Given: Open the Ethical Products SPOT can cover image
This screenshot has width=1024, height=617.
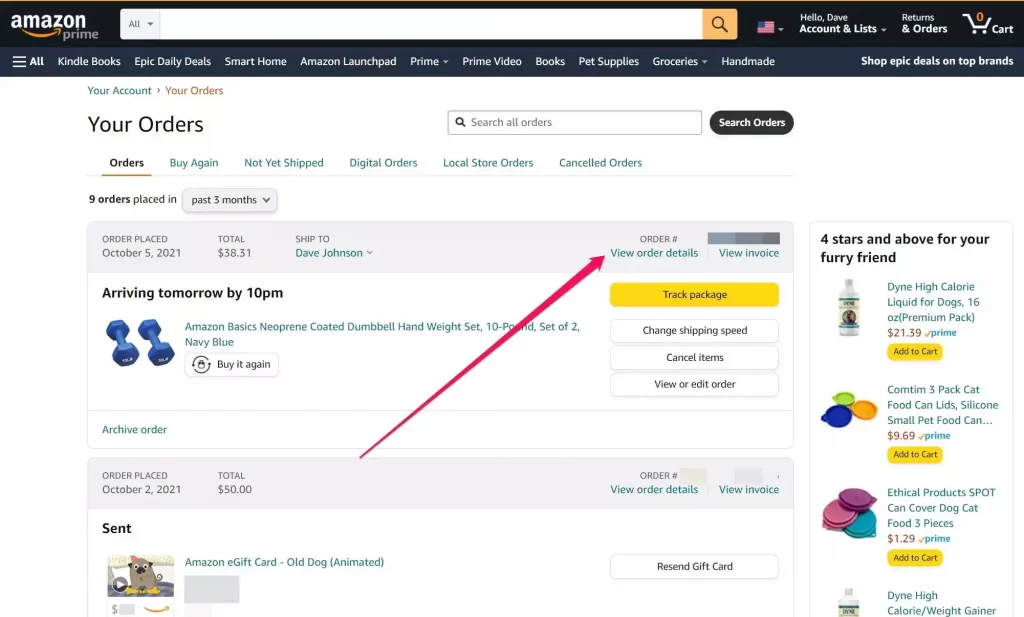Looking at the screenshot, I should (x=850, y=513).
